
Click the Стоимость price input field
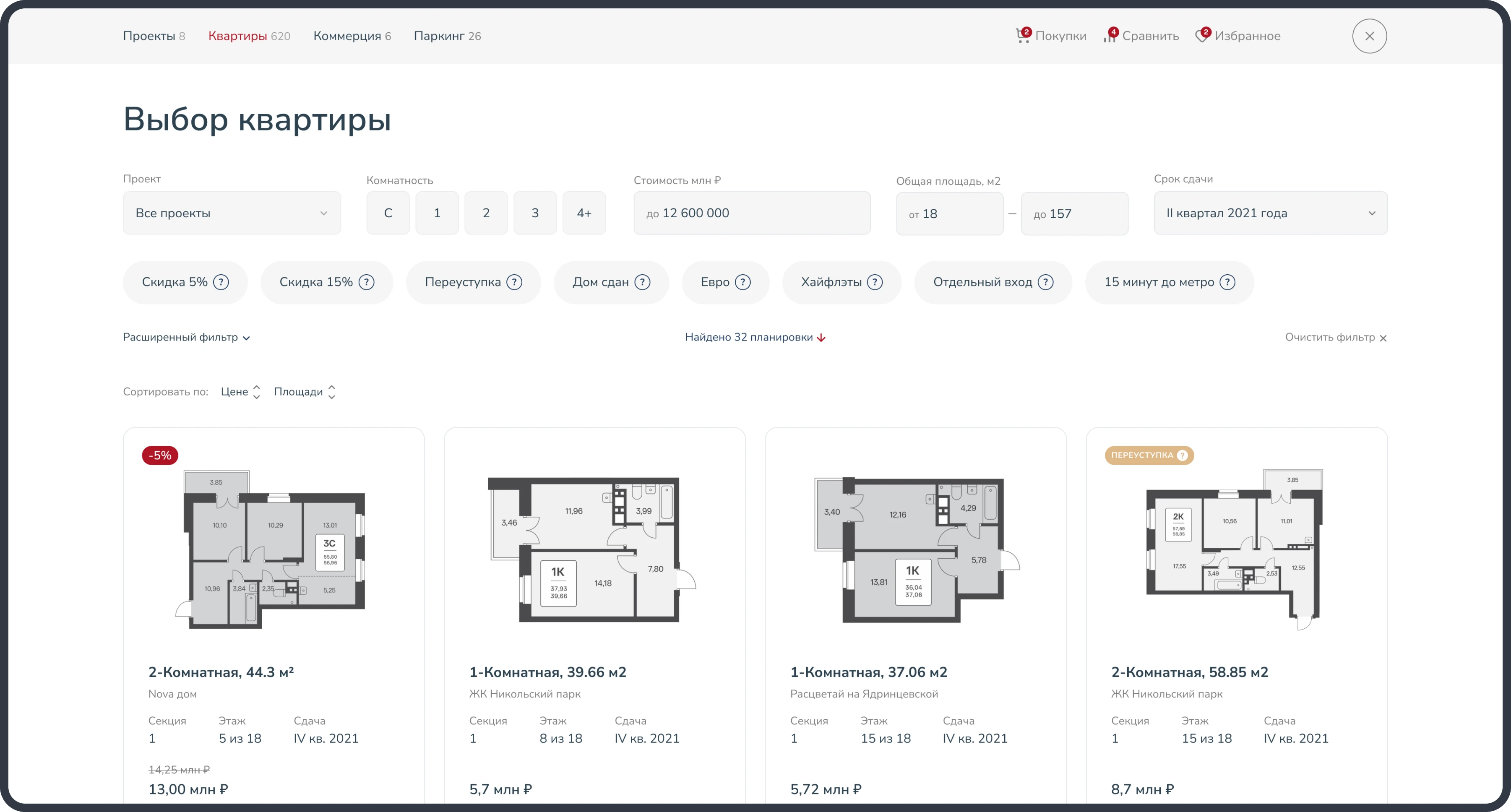pyautogui.click(x=751, y=213)
